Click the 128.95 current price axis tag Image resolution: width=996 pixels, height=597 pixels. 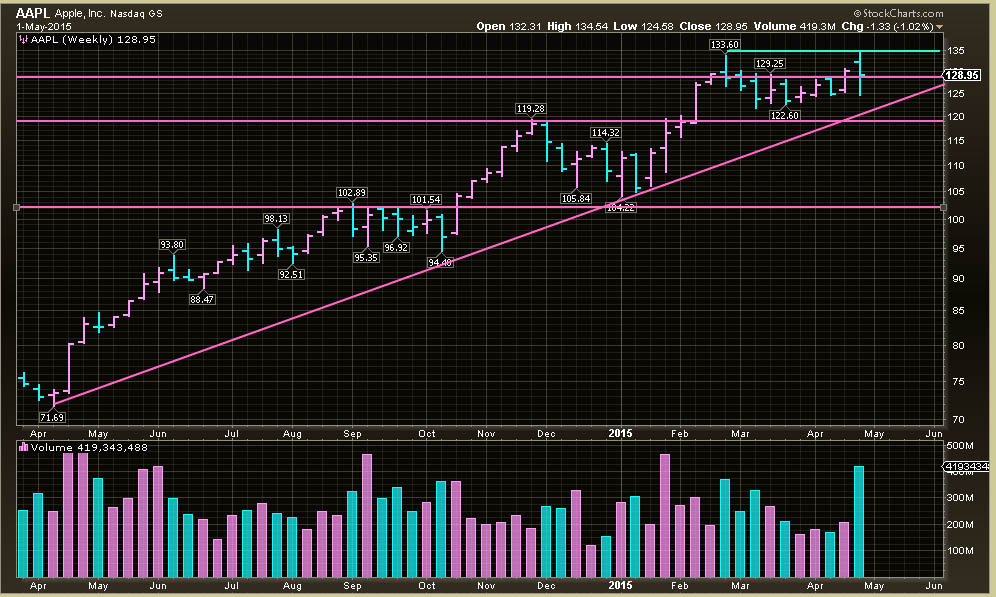point(962,76)
